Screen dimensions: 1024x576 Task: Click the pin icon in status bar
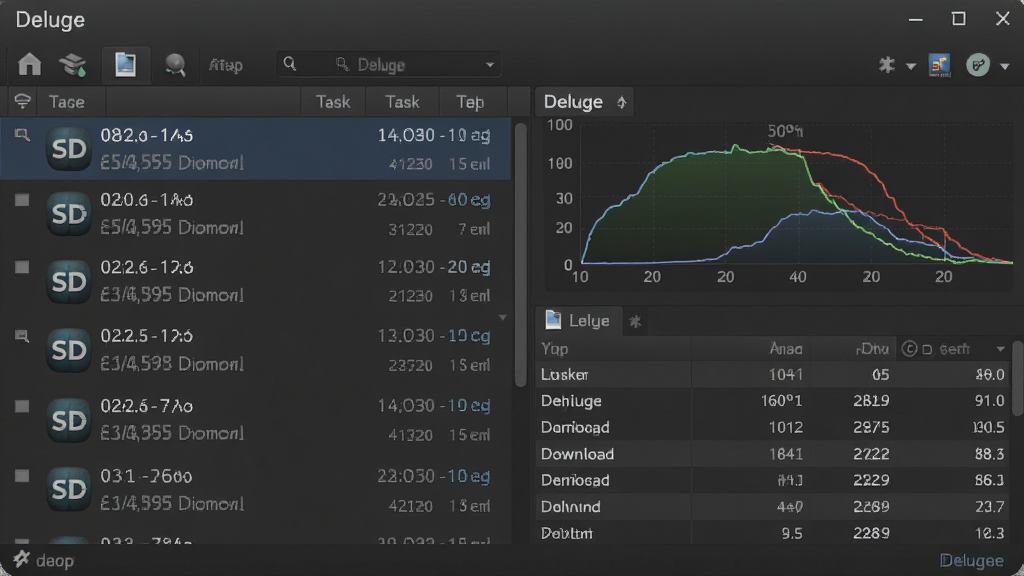(x=22, y=558)
